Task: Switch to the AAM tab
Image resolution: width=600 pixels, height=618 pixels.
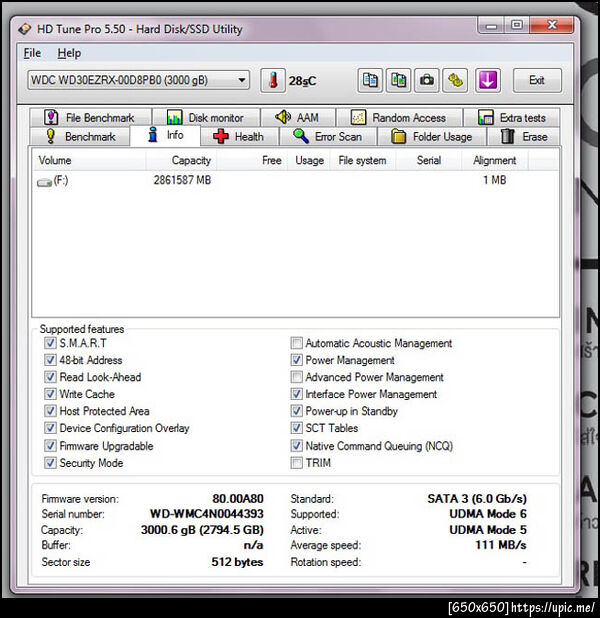Action: [298, 117]
